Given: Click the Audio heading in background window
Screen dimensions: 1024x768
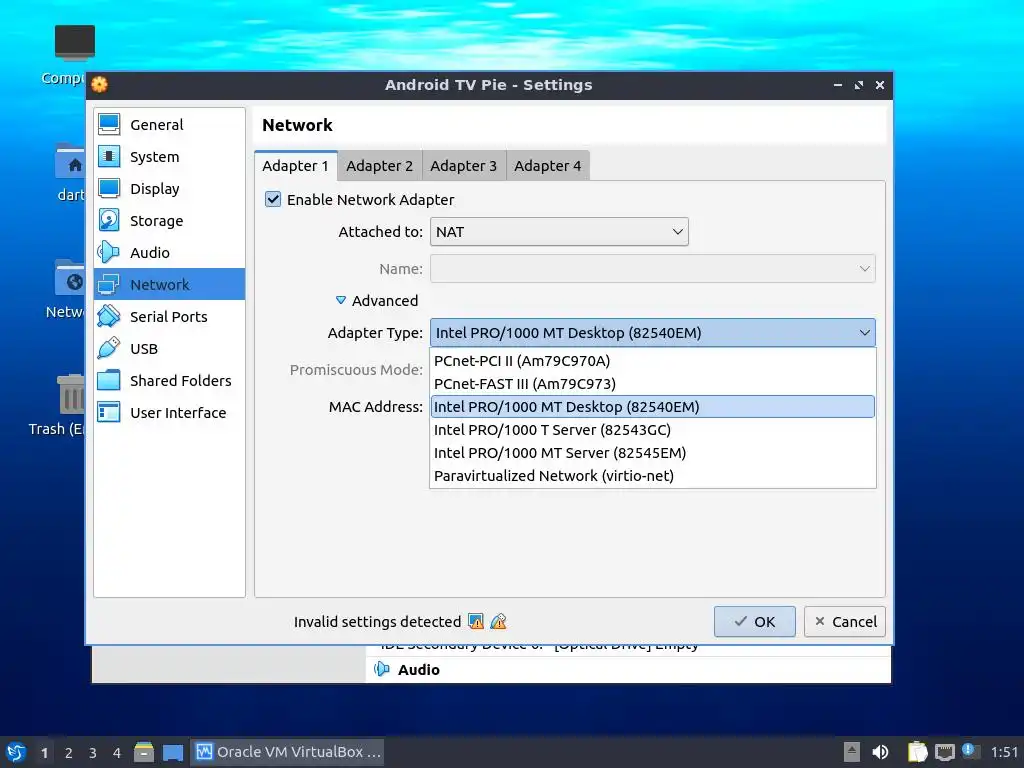Looking at the screenshot, I should click(x=419, y=669).
